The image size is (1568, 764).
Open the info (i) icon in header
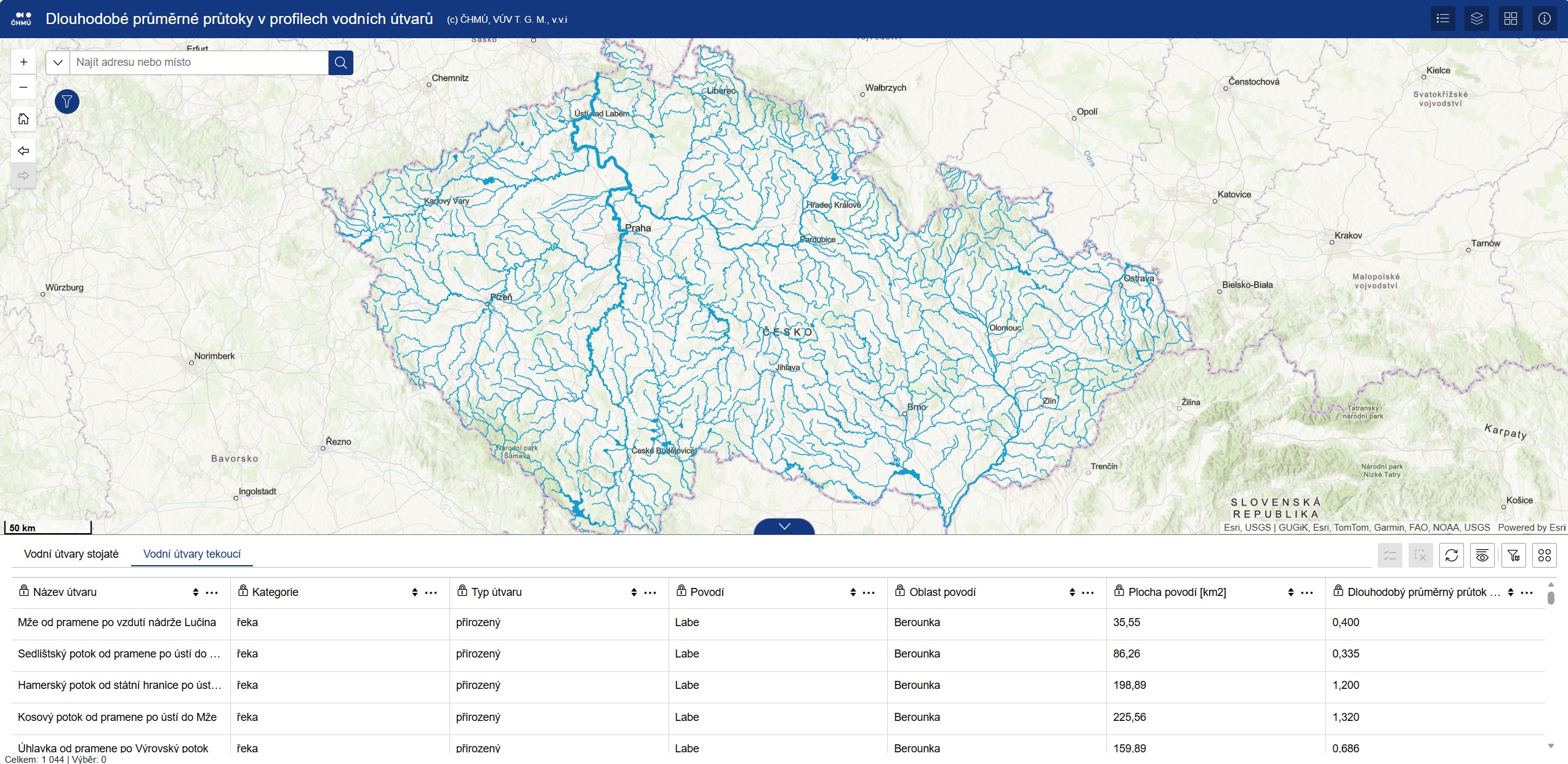click(1544, 18)
